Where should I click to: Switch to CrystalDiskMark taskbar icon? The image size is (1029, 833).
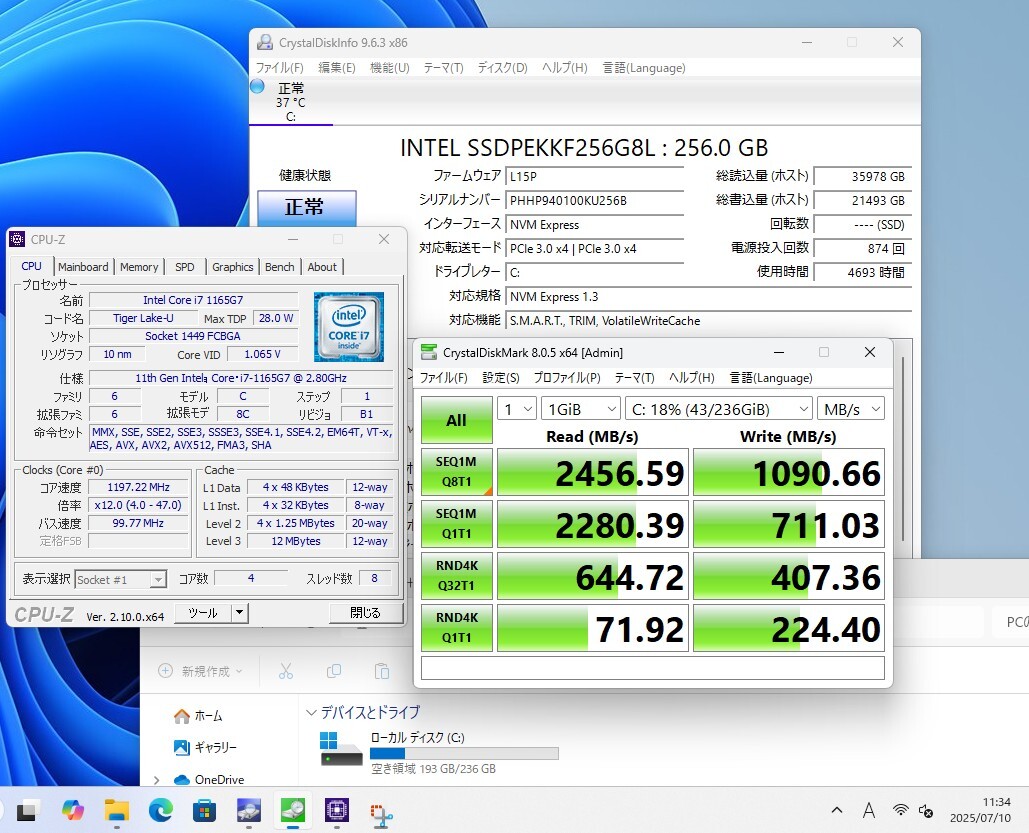(x=292, y=811)
